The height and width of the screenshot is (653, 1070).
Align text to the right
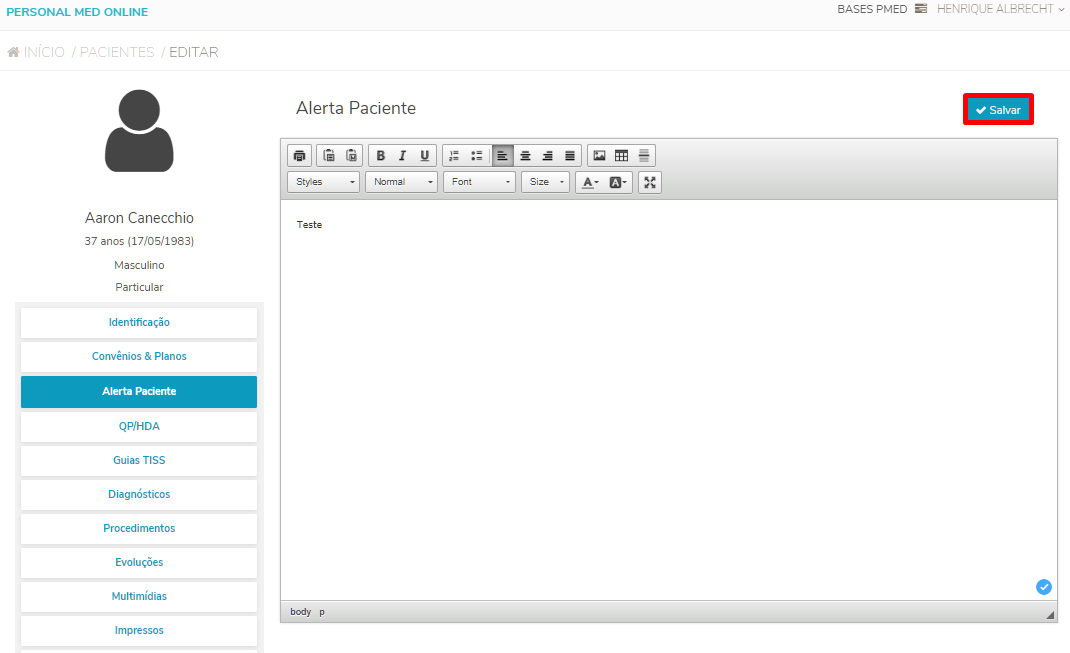547,156
